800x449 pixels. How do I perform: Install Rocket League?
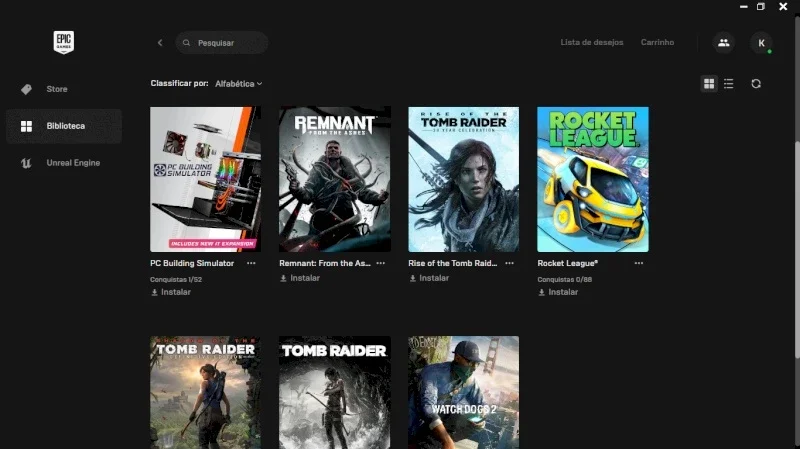[558, 292]
